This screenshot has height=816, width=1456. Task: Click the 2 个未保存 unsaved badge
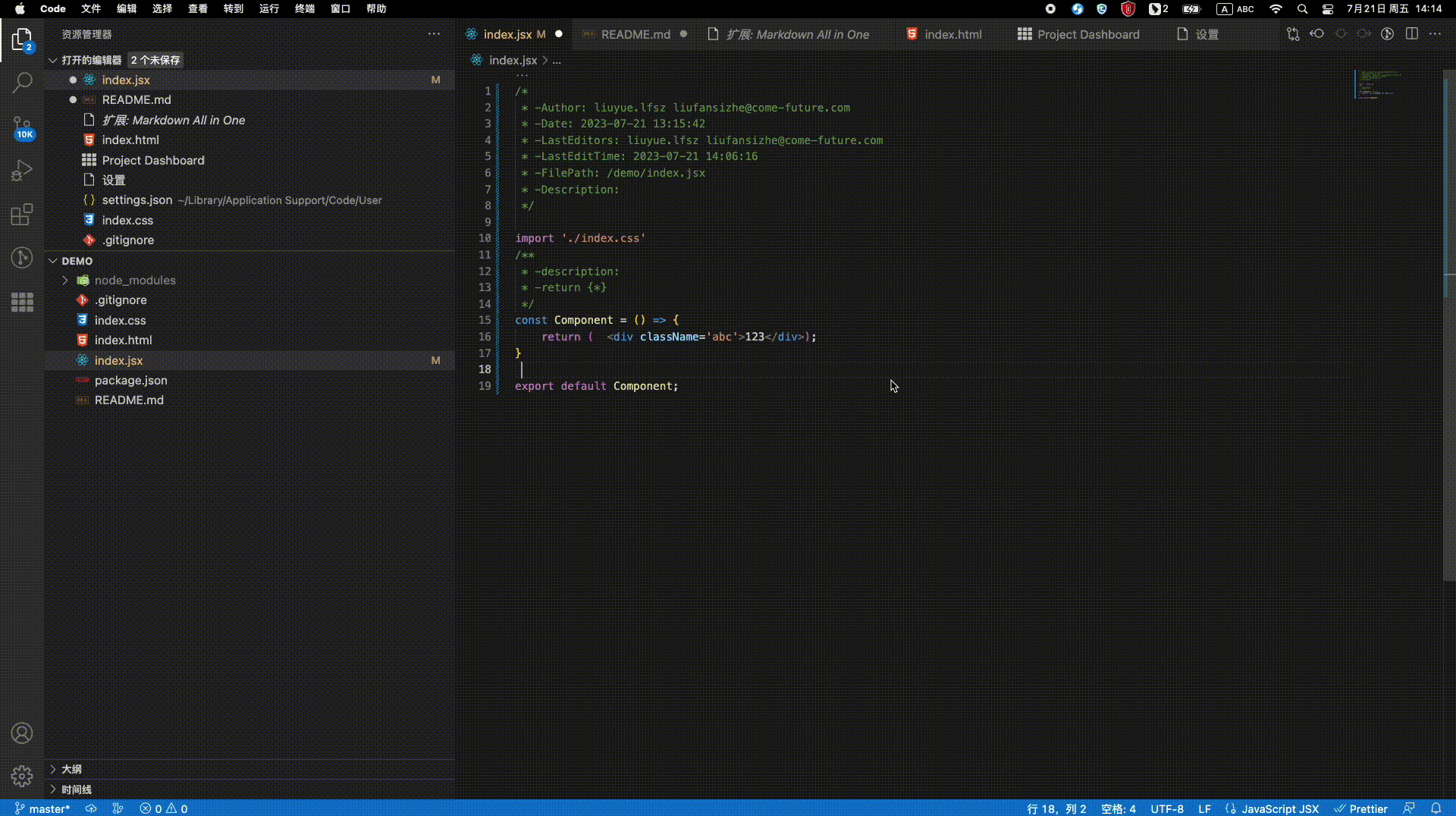[155, 60]
